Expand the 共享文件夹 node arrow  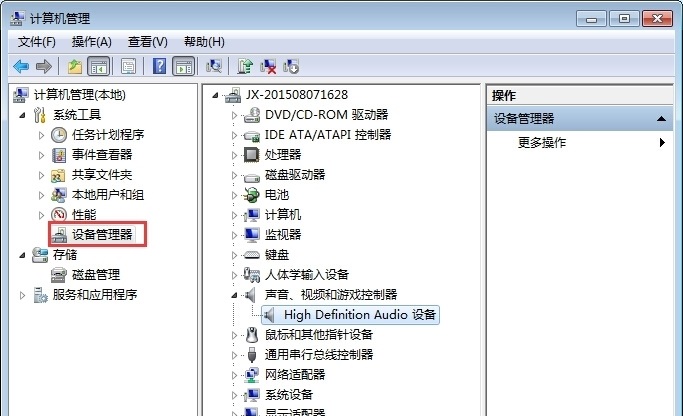point(41,175)
